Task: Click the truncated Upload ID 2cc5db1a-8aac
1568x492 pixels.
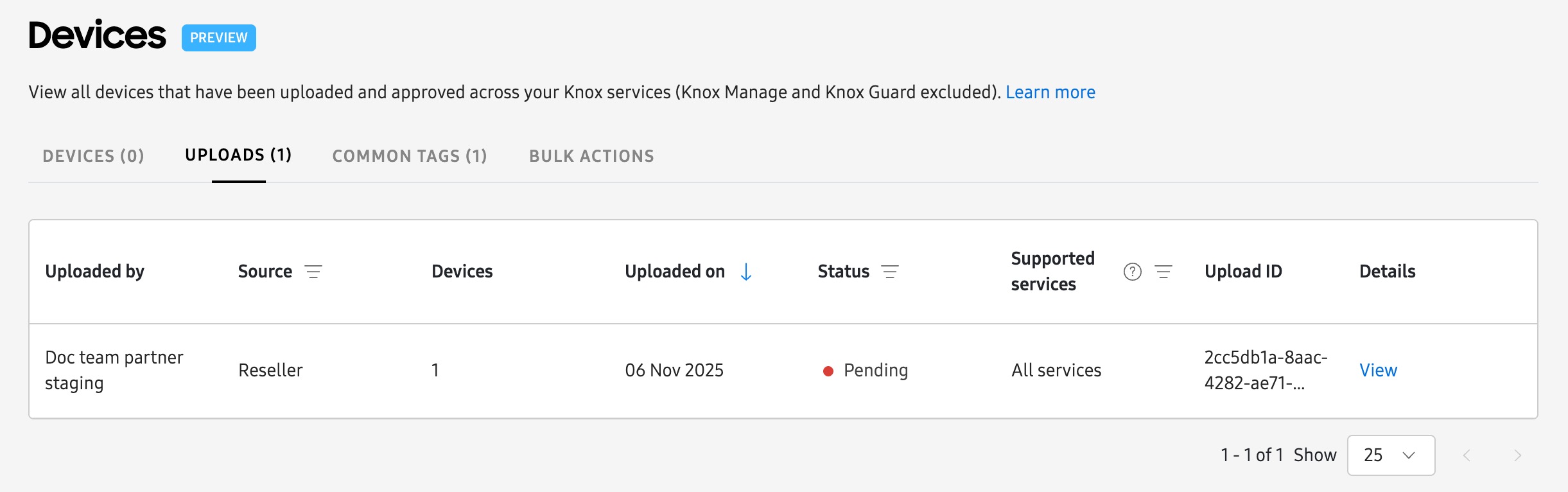Action: 1265,370
